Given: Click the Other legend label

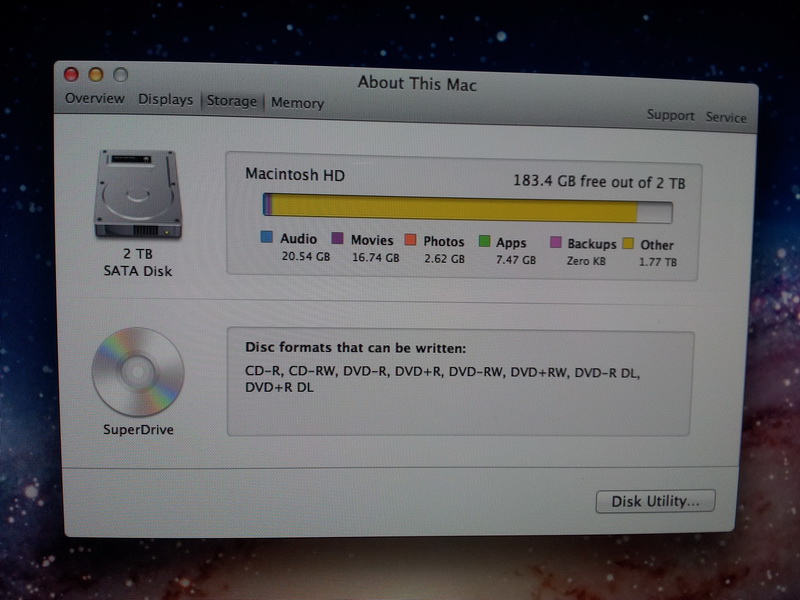Looking at the screenshot, I should click(657, 245).
